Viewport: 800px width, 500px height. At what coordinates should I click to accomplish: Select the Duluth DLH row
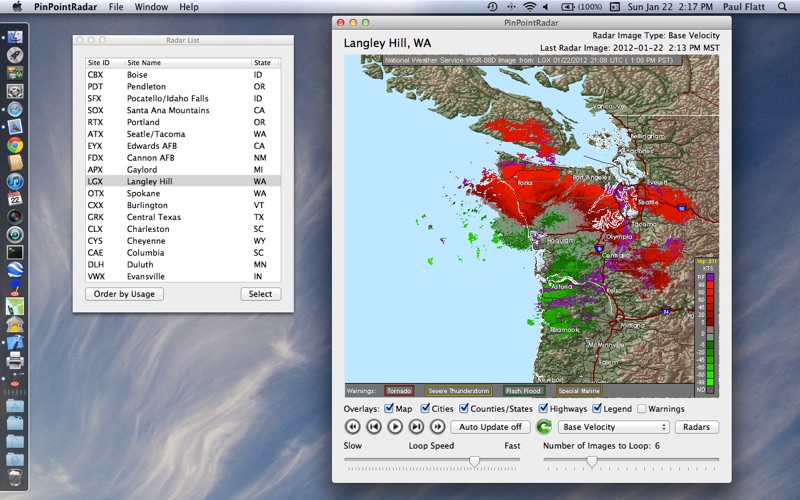tap(183, 264)
